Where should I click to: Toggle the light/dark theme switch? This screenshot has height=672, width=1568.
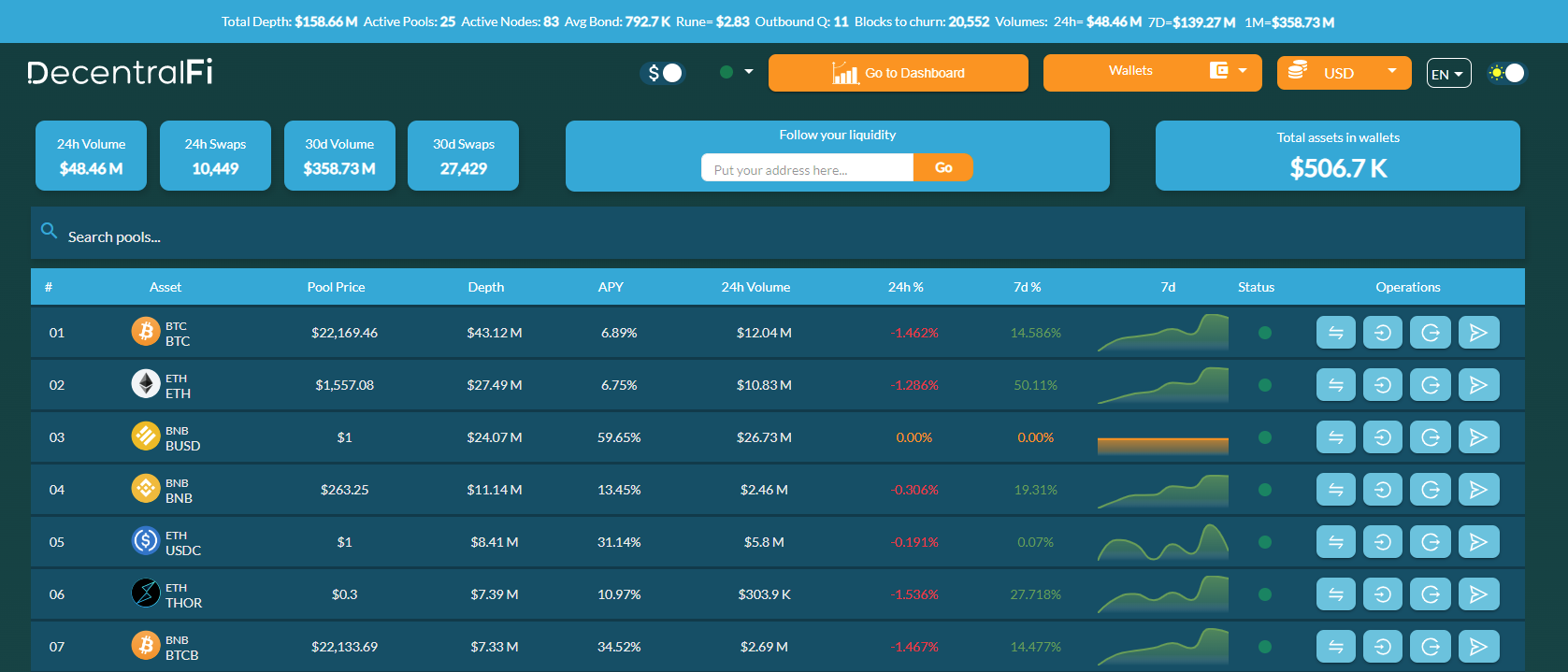(x=1506, y=73)
